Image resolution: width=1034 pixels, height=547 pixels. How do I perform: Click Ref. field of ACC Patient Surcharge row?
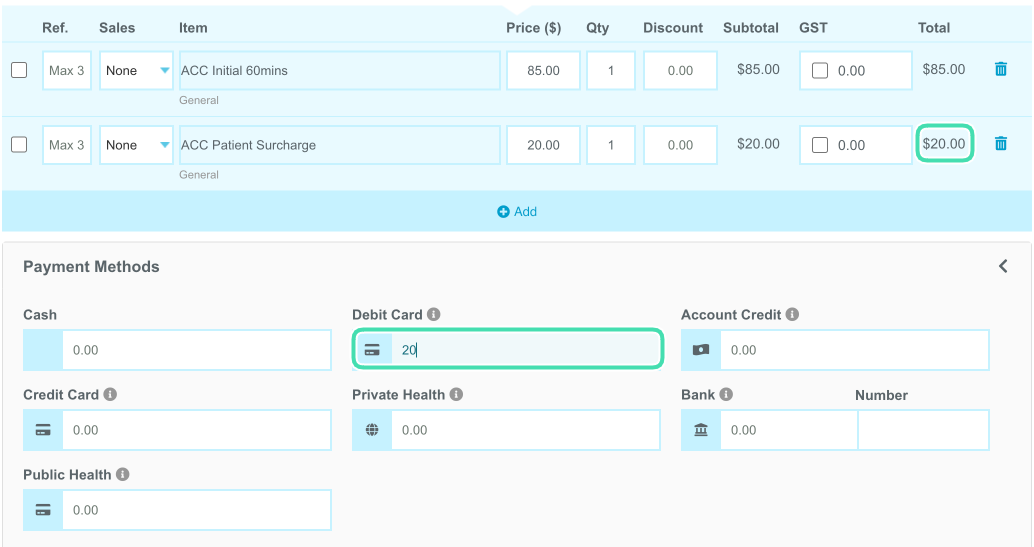67,145
